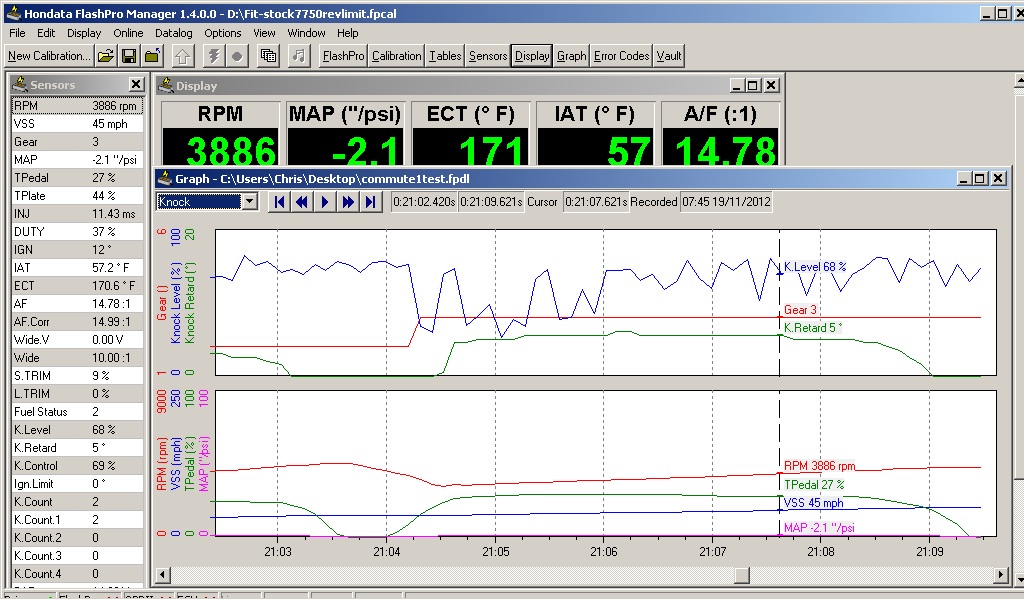Open the Options menu

[223, 33]
